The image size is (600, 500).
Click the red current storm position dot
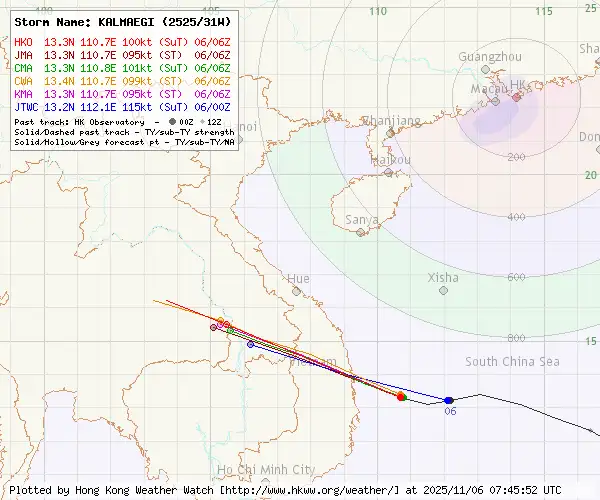coord(401,397)
